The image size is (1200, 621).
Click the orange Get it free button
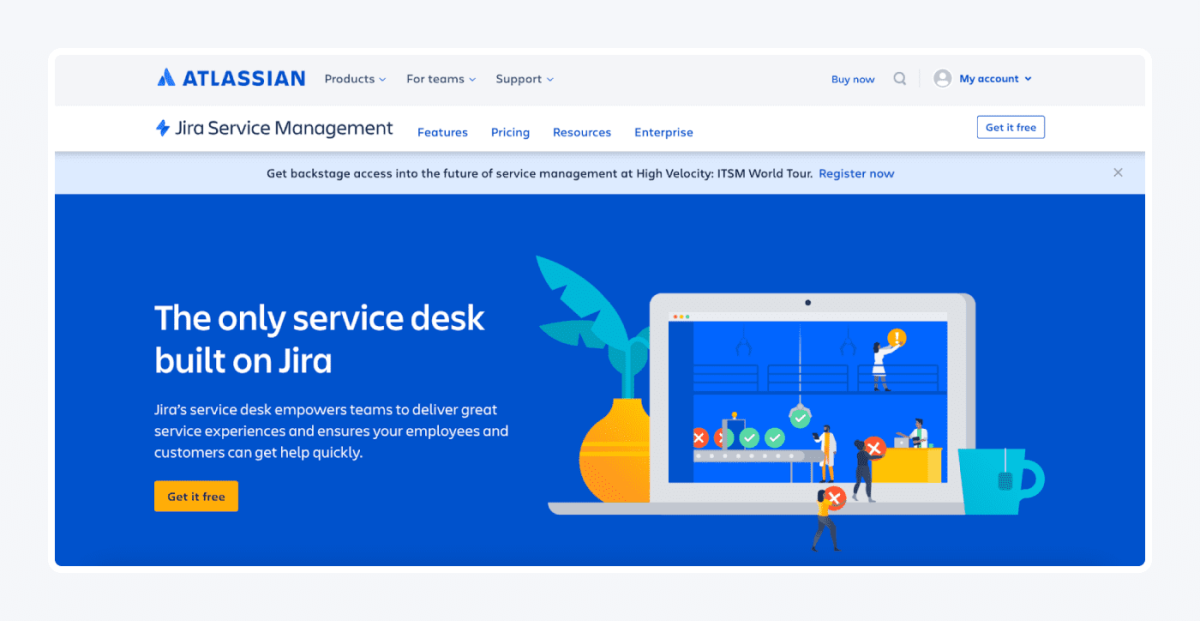196,496
